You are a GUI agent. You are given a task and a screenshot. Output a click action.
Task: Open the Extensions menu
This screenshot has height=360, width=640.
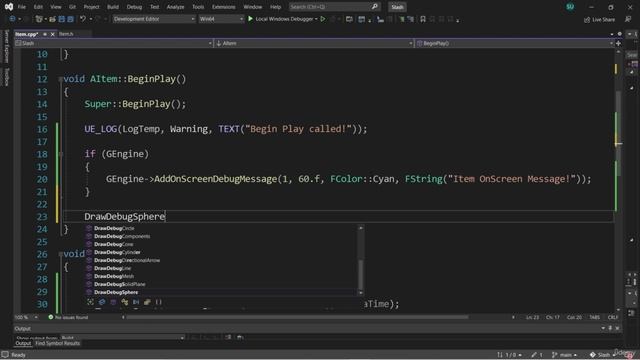pyautogui.click(x=223, y=7)
